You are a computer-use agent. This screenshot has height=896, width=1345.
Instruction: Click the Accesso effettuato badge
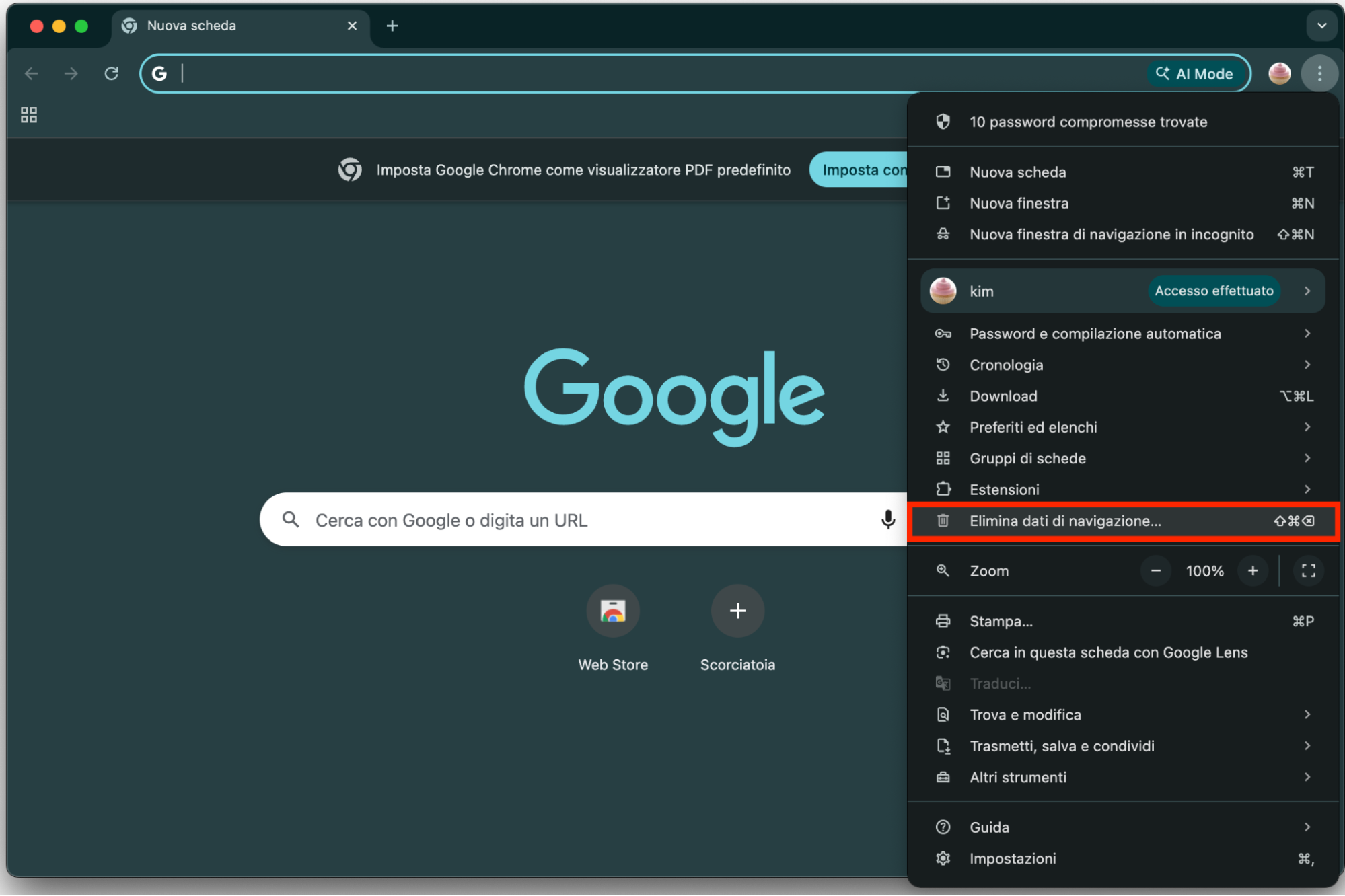[1214, 291]
